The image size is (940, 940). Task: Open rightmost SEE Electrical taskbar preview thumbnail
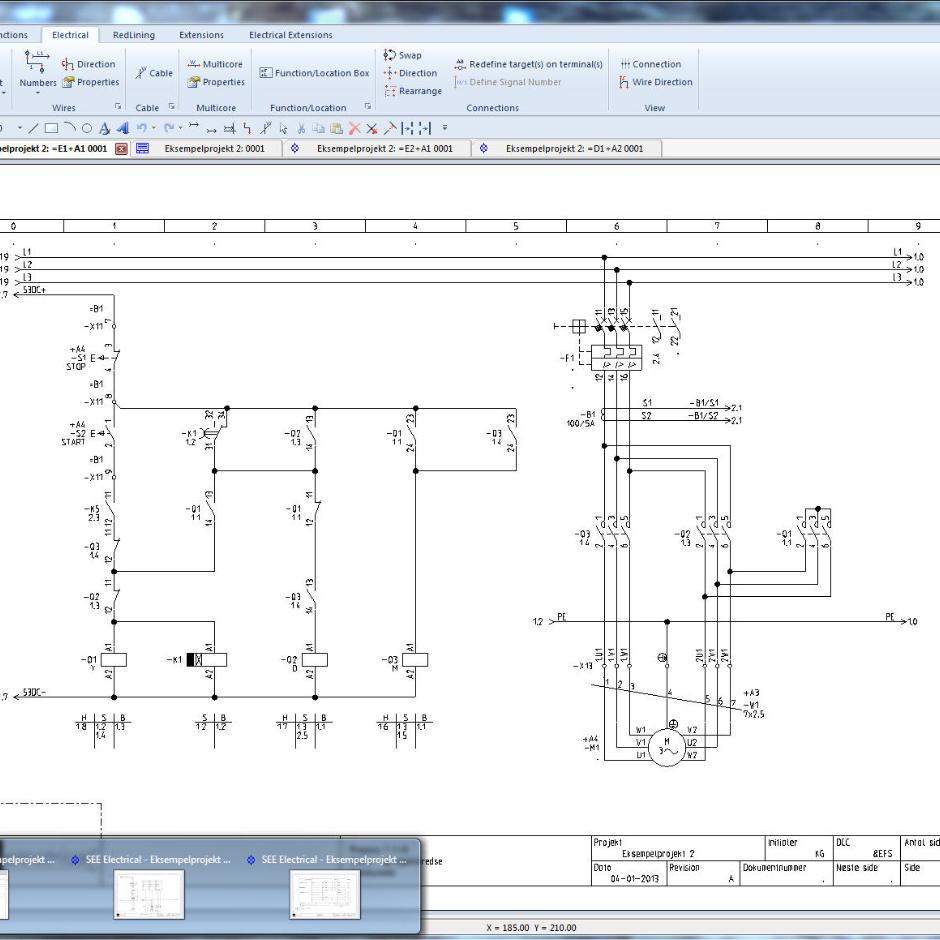pyautogui.click(x=325, y=894)
